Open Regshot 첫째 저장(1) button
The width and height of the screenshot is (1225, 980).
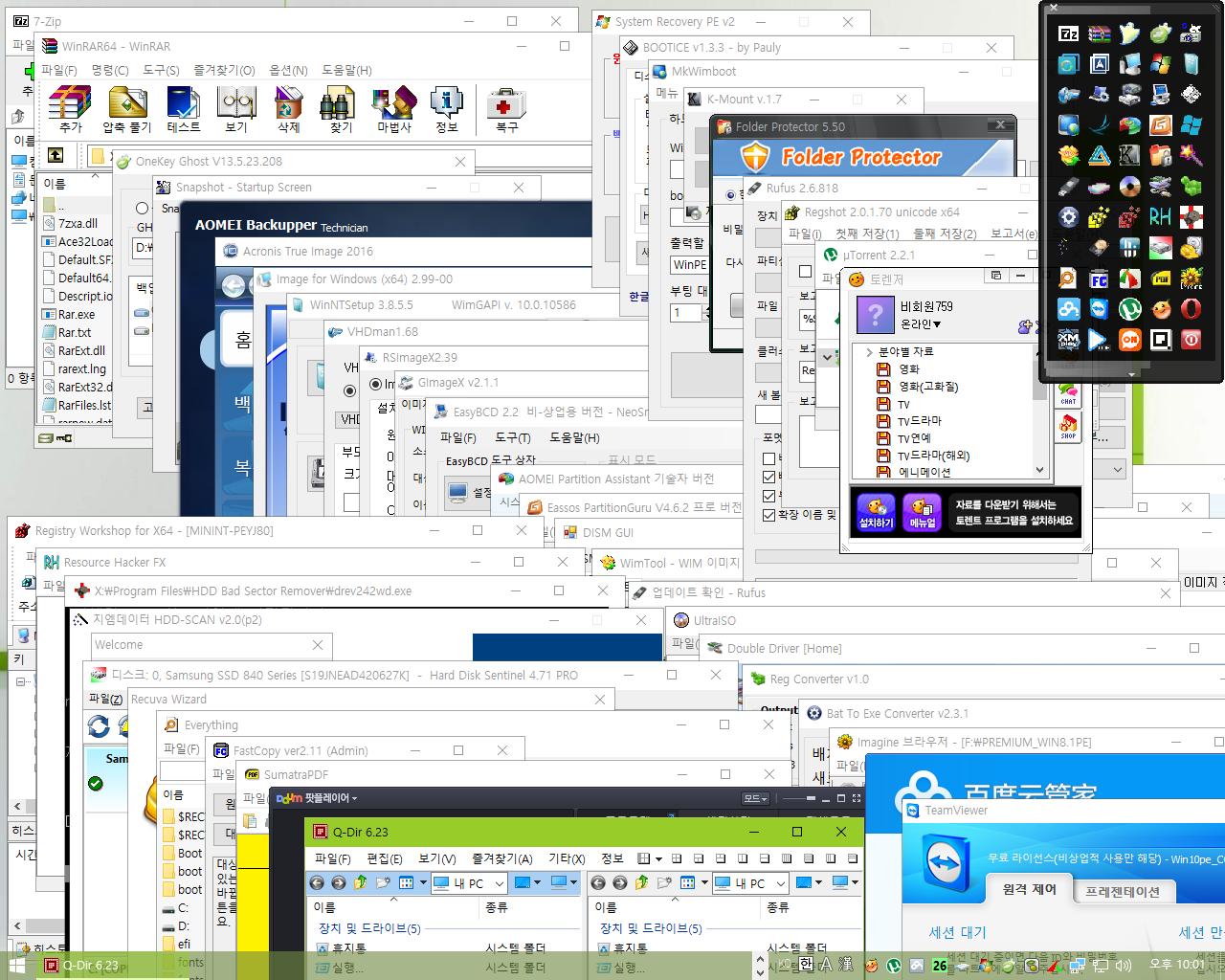(868, 234)
